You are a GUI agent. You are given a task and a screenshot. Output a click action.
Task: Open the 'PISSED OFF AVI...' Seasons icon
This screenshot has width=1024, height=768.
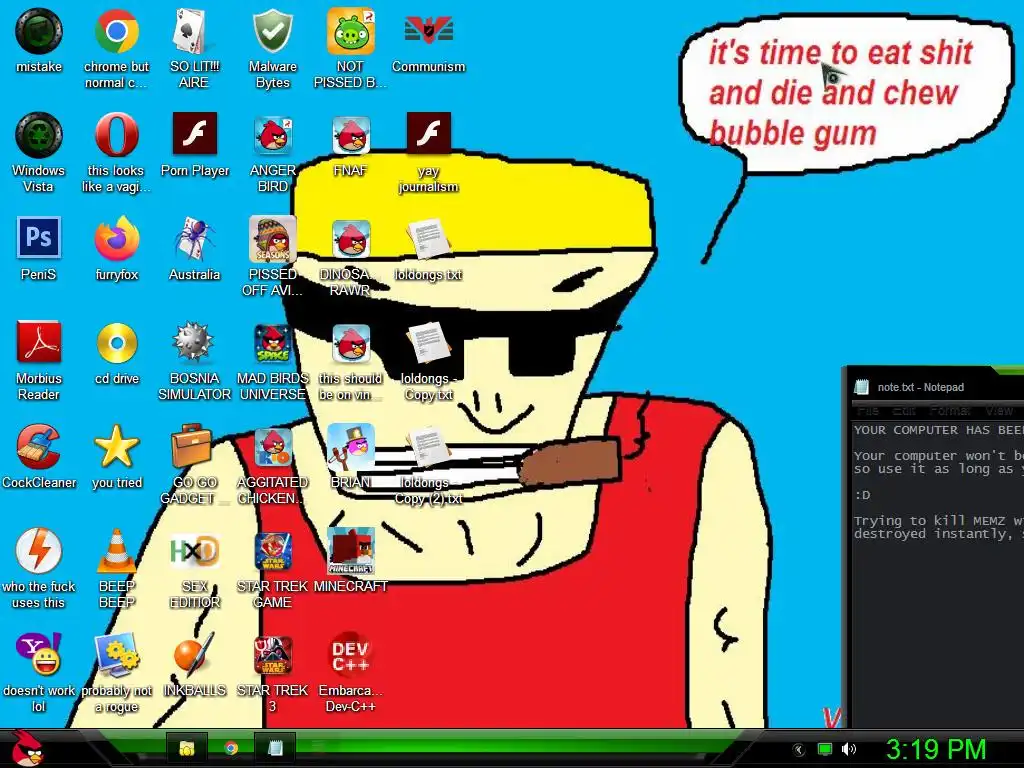[272, 239]
